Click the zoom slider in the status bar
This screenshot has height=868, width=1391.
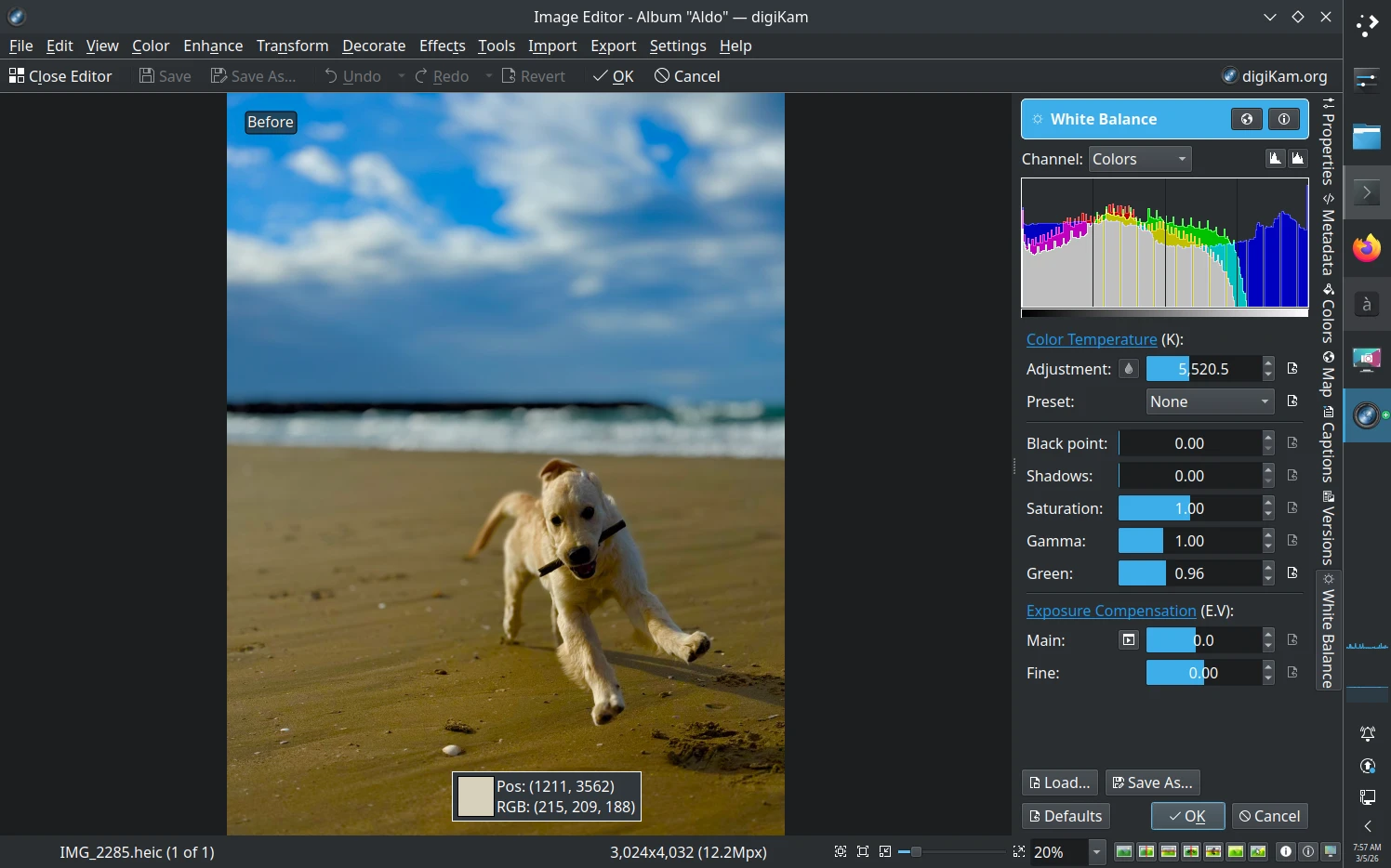click(916, 851)
